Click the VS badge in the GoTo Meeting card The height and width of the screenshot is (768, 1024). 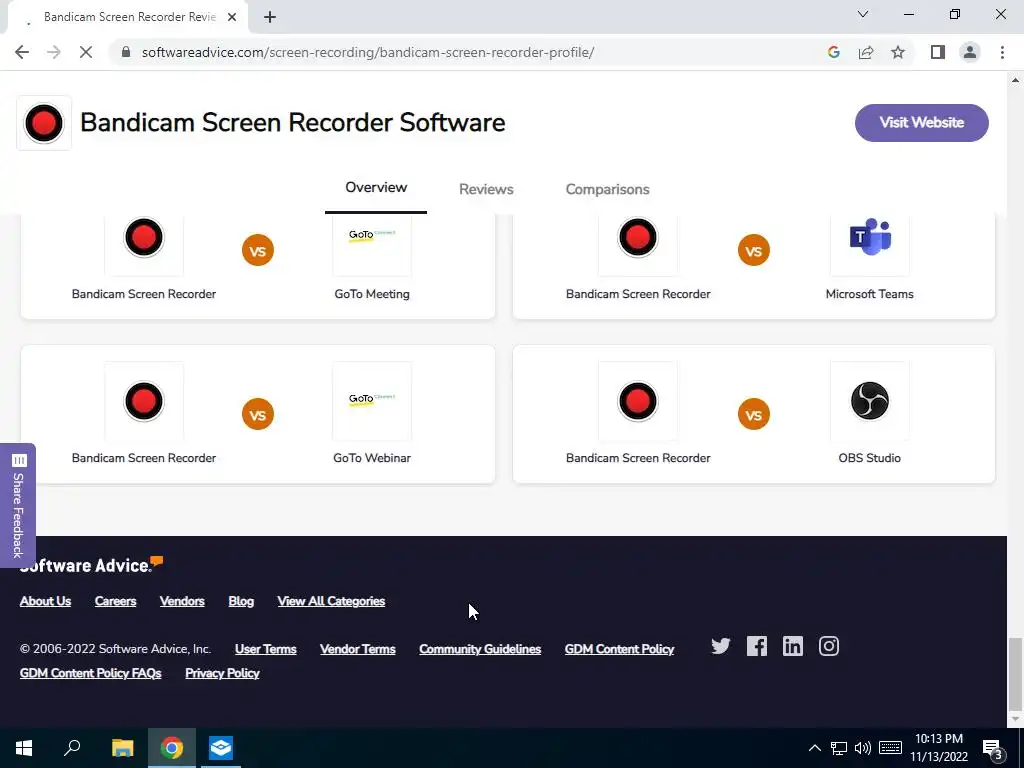point(258,250)
